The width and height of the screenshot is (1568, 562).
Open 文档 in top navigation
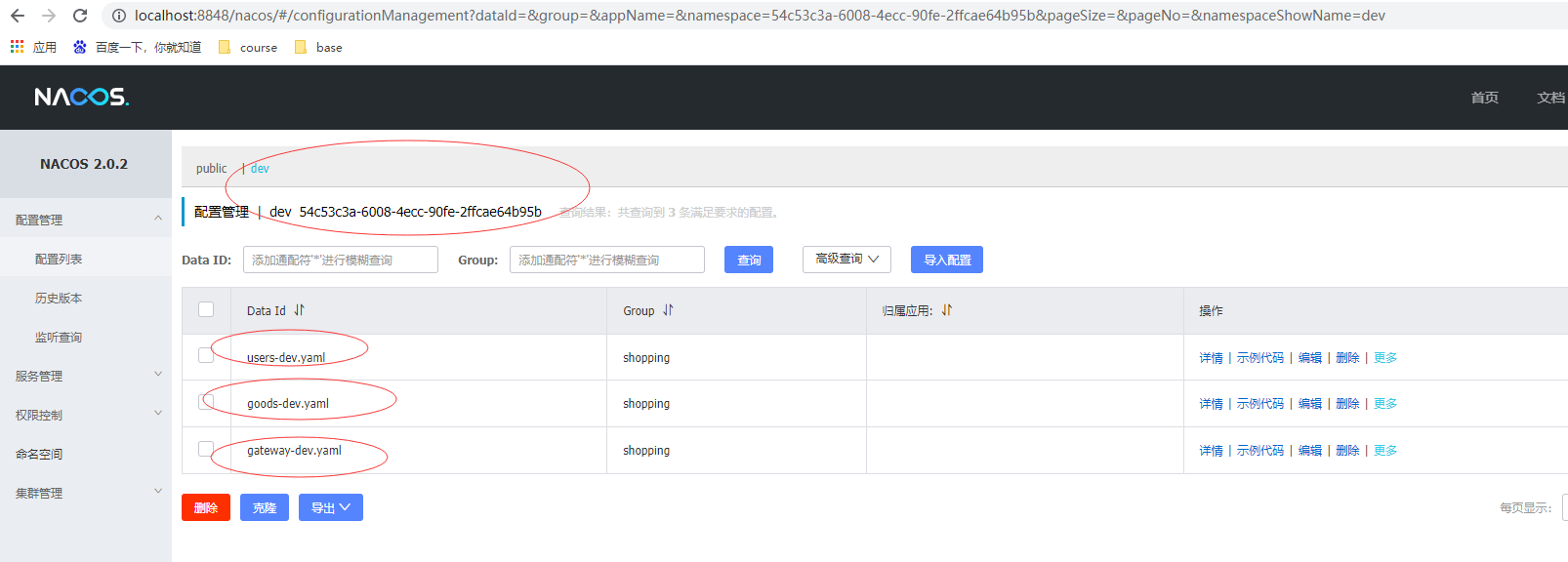click(x=1550, y=98)
